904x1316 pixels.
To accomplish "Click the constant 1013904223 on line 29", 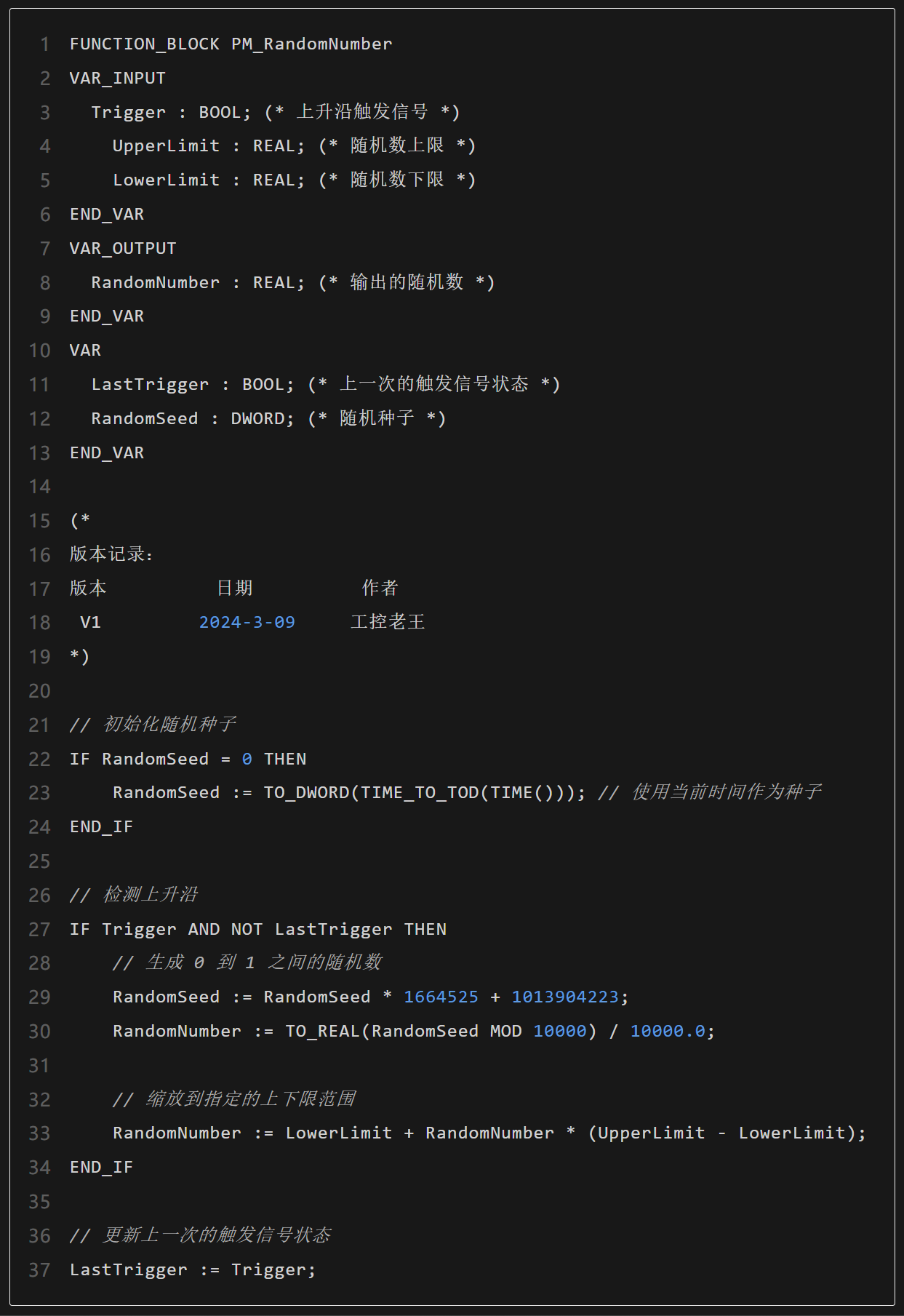I will tap(565, 997).
